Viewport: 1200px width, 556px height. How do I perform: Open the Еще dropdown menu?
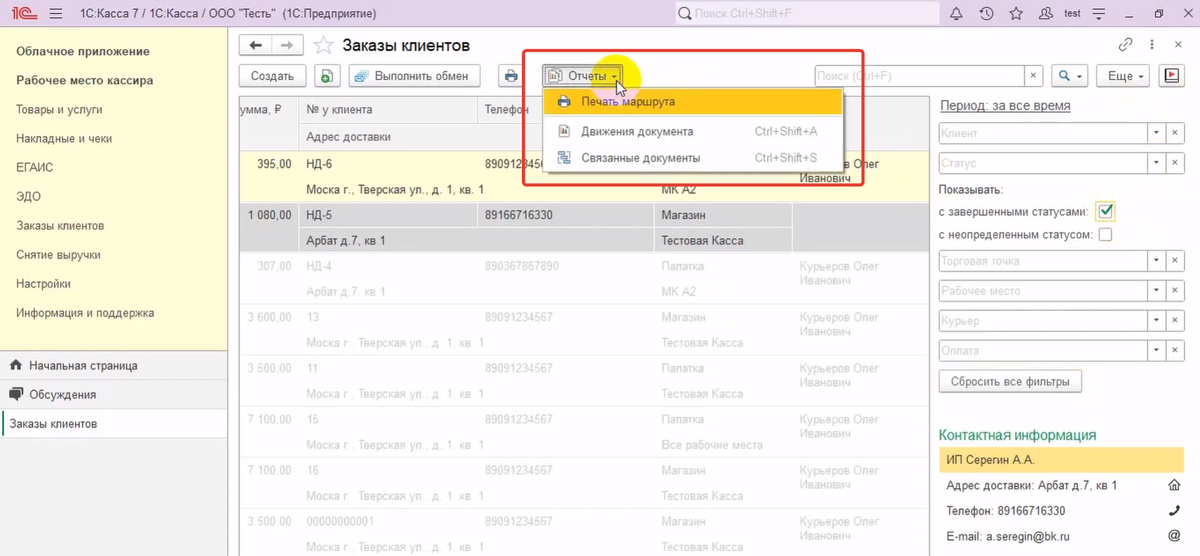pyautogui.click(x=1123, y=76)
